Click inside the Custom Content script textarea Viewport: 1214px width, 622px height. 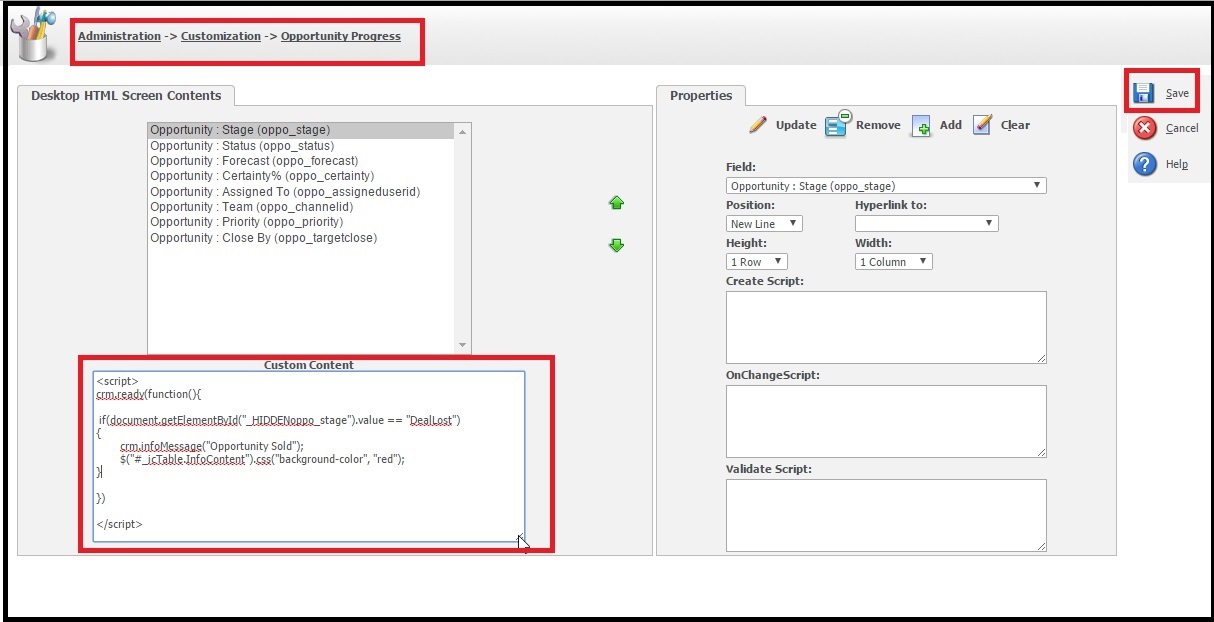coord(309,457)
